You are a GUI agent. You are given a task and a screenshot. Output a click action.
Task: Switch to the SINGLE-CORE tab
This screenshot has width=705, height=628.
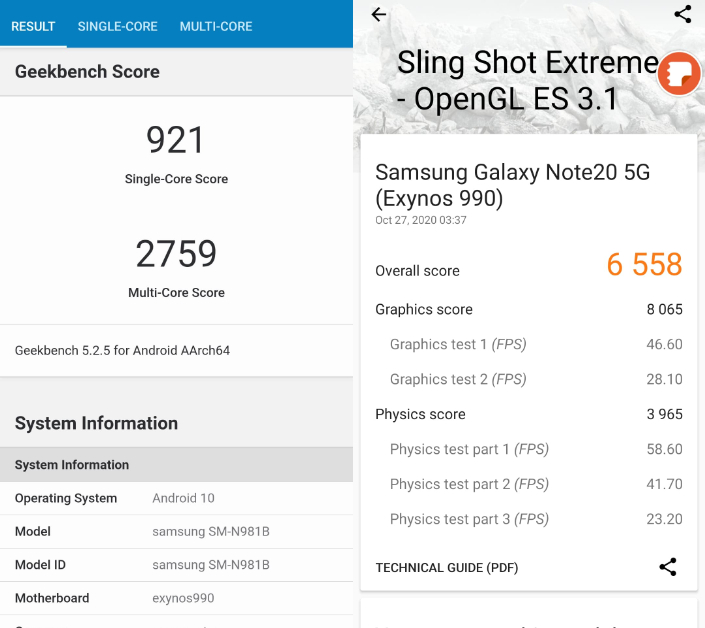pyautogui.click(x=117, y=27)
